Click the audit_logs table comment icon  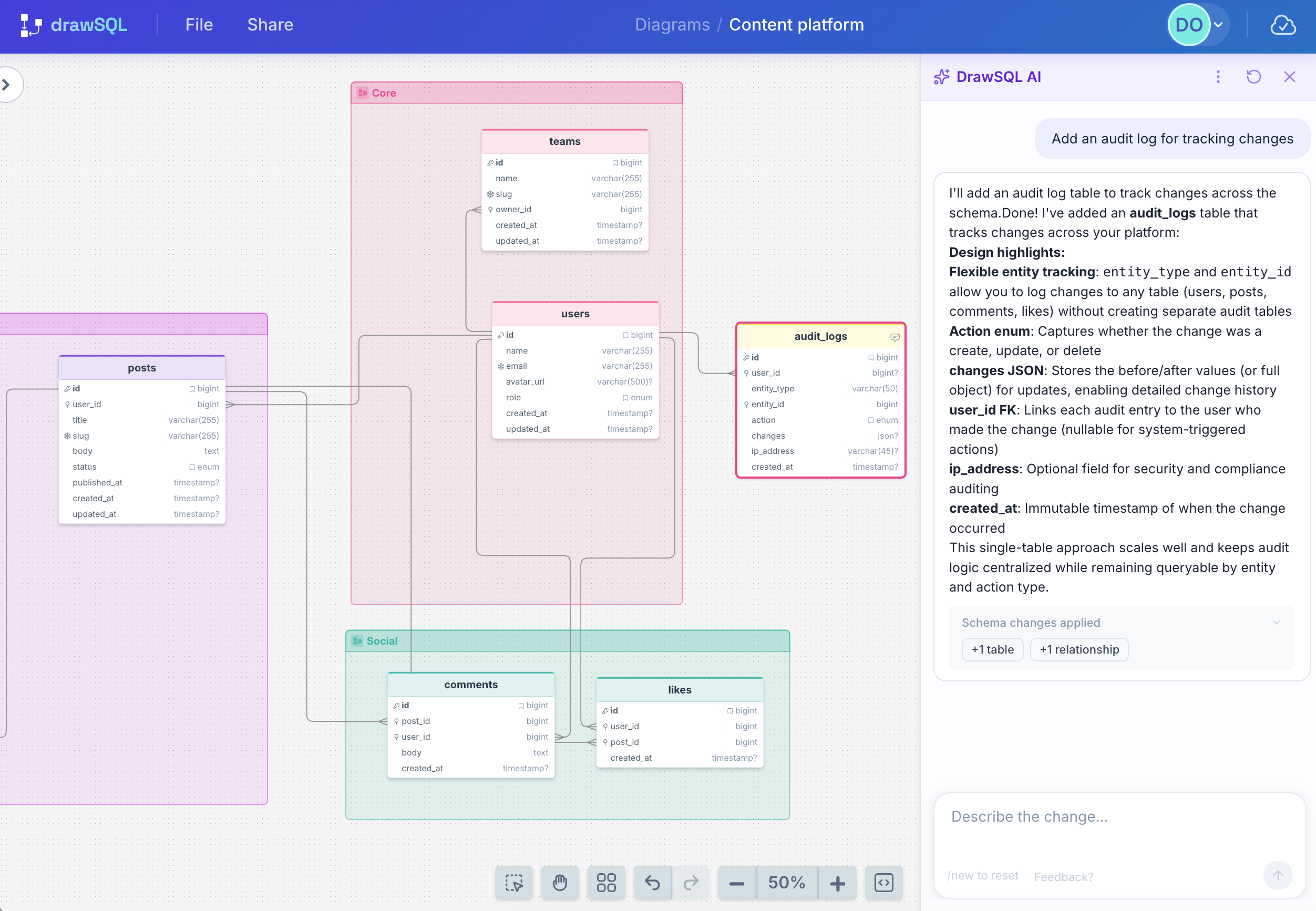pos(895,337)
